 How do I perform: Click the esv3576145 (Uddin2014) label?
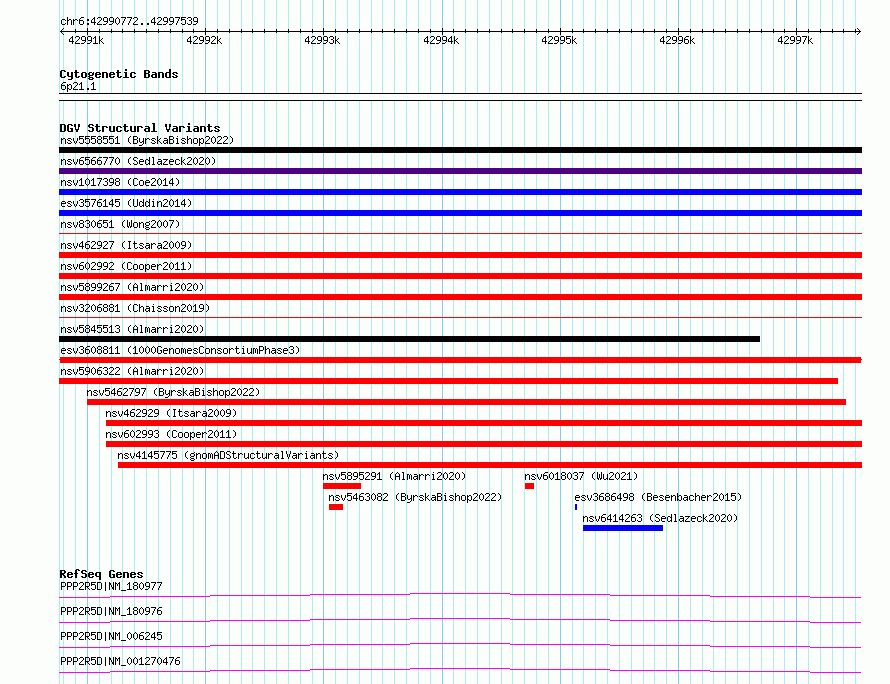(125, 203)
